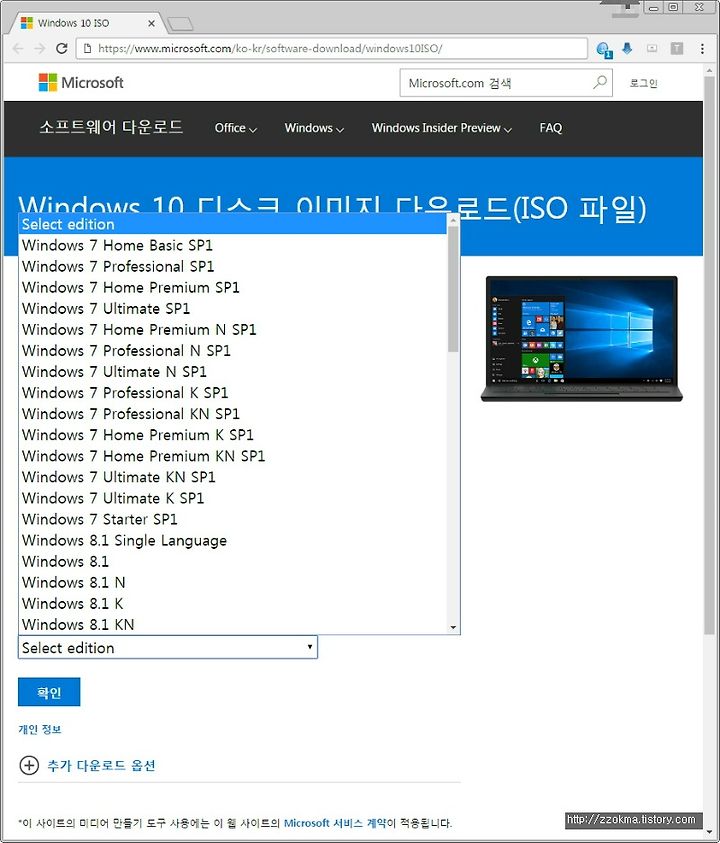The width and height of the screenshot is (720, 843).
Task: Click the page icon in the address bar
Action: coord(87,49)
